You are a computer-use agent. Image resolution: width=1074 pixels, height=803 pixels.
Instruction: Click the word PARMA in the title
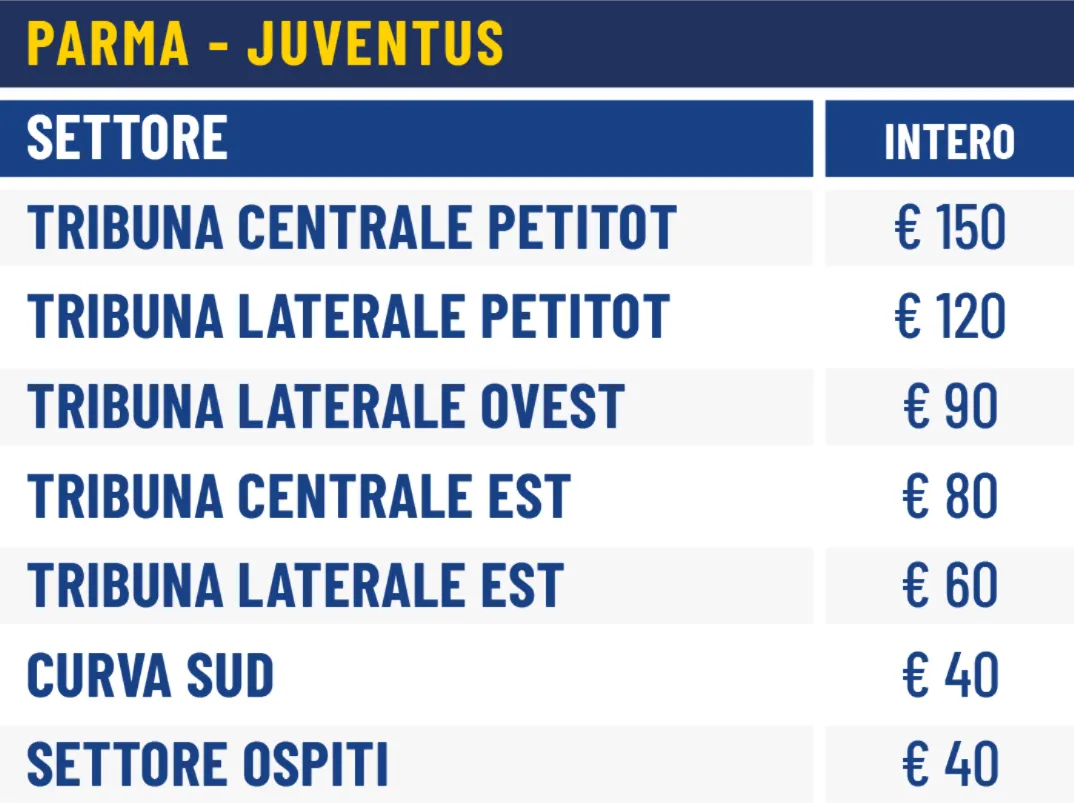pos(108,43)
